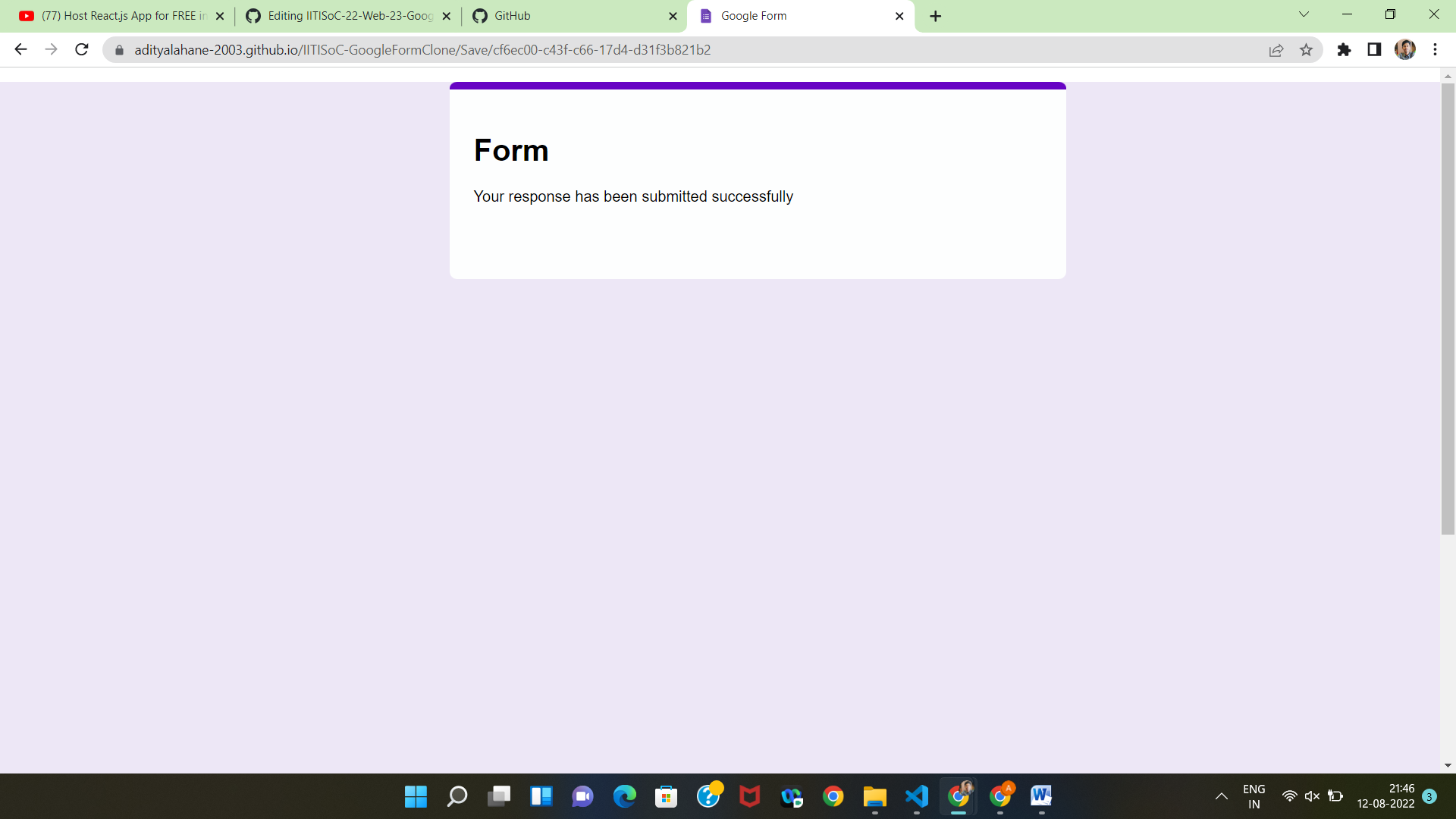
Task: Switch to the YouTube Host React.js tab
Action: (121, 16)
